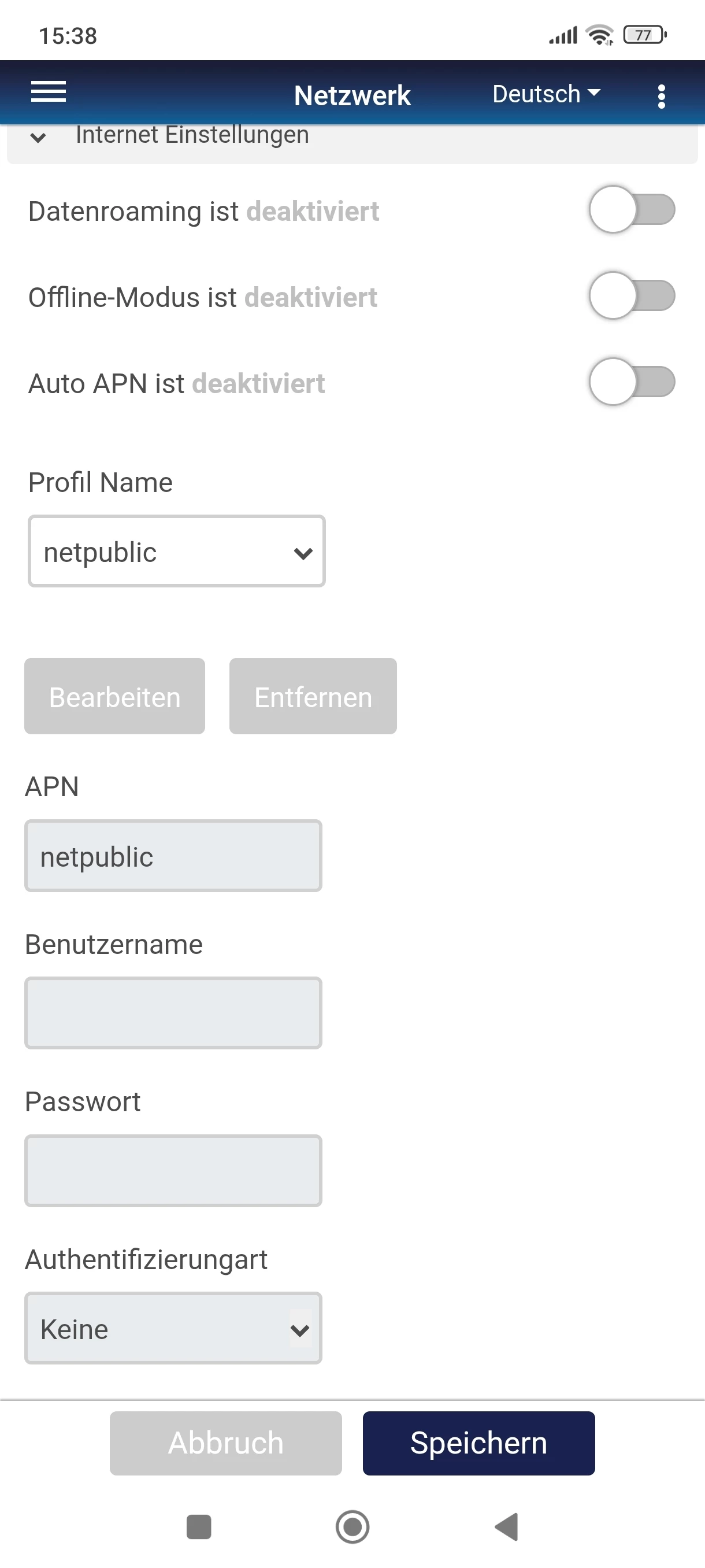Open the three-dot overflow menu

coord(661,95)
